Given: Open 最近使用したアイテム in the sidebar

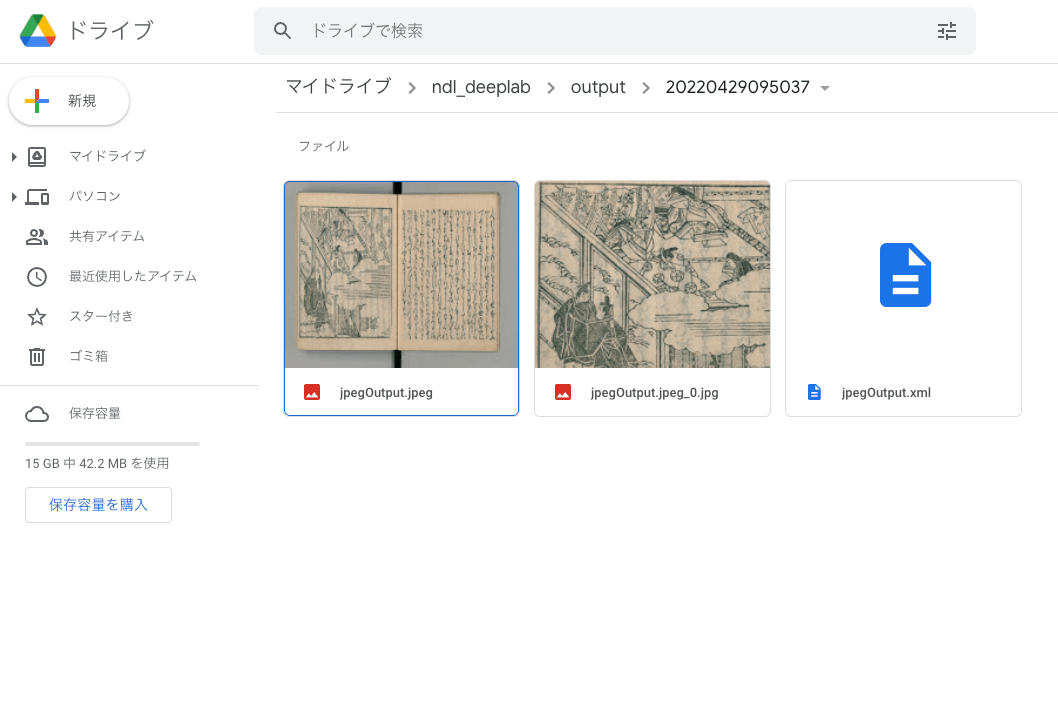Looking at the screenshot, I should pyautogui.click(x=133, y=276).
